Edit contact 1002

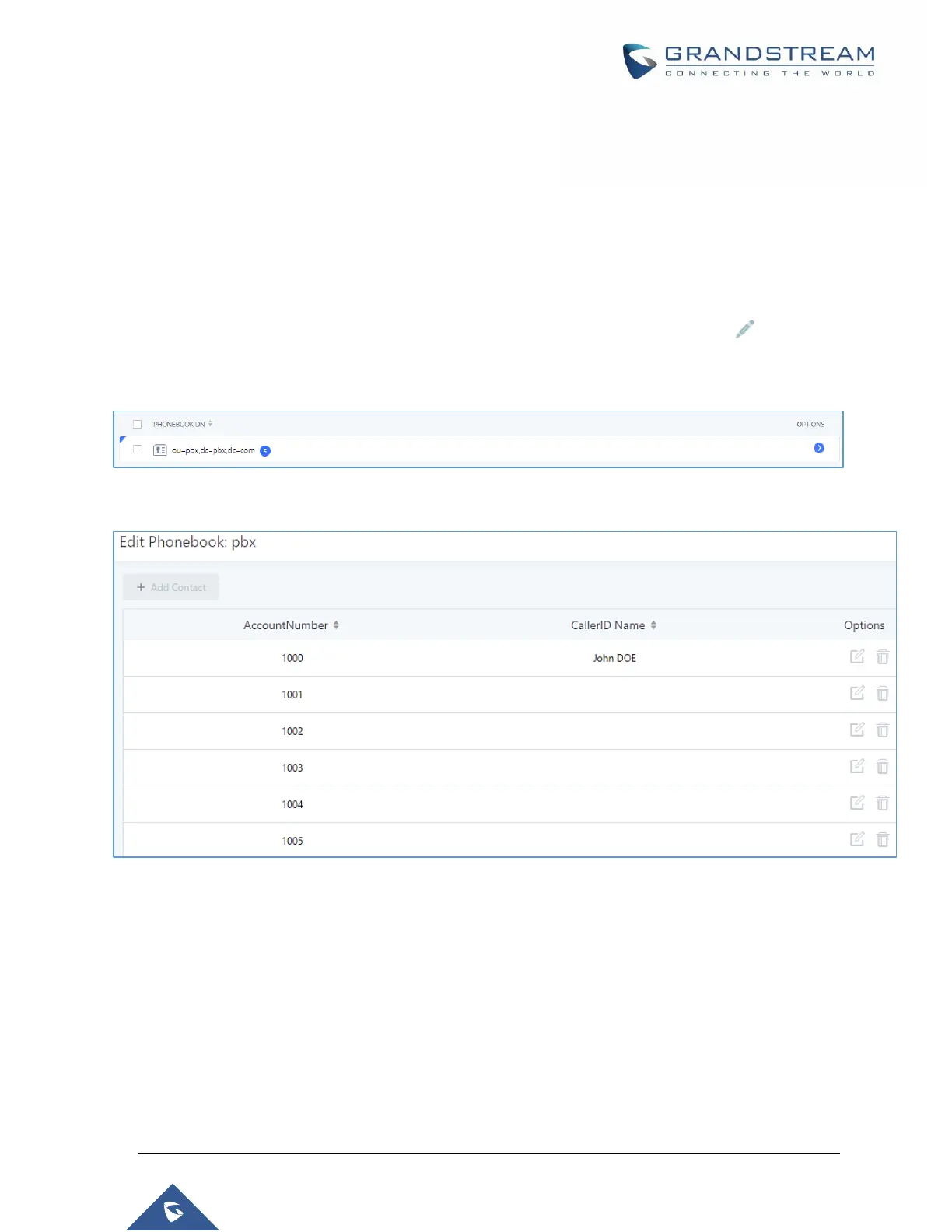click(857, 730)
